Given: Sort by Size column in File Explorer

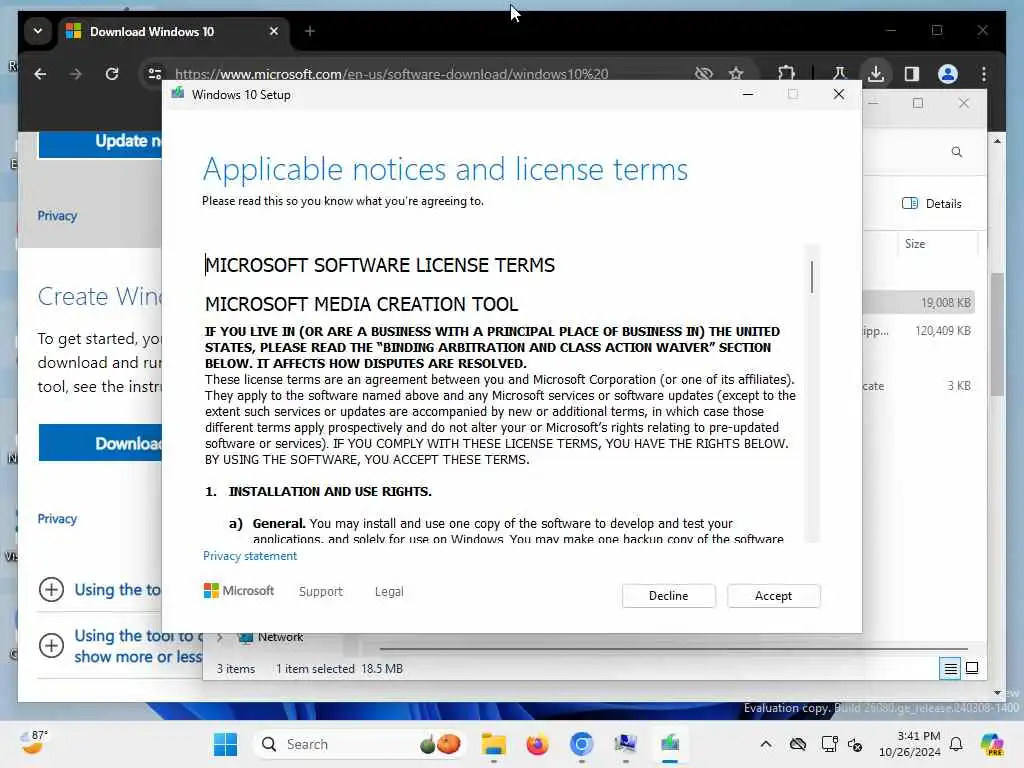Looking at the screenshot, I should point(915,244).
